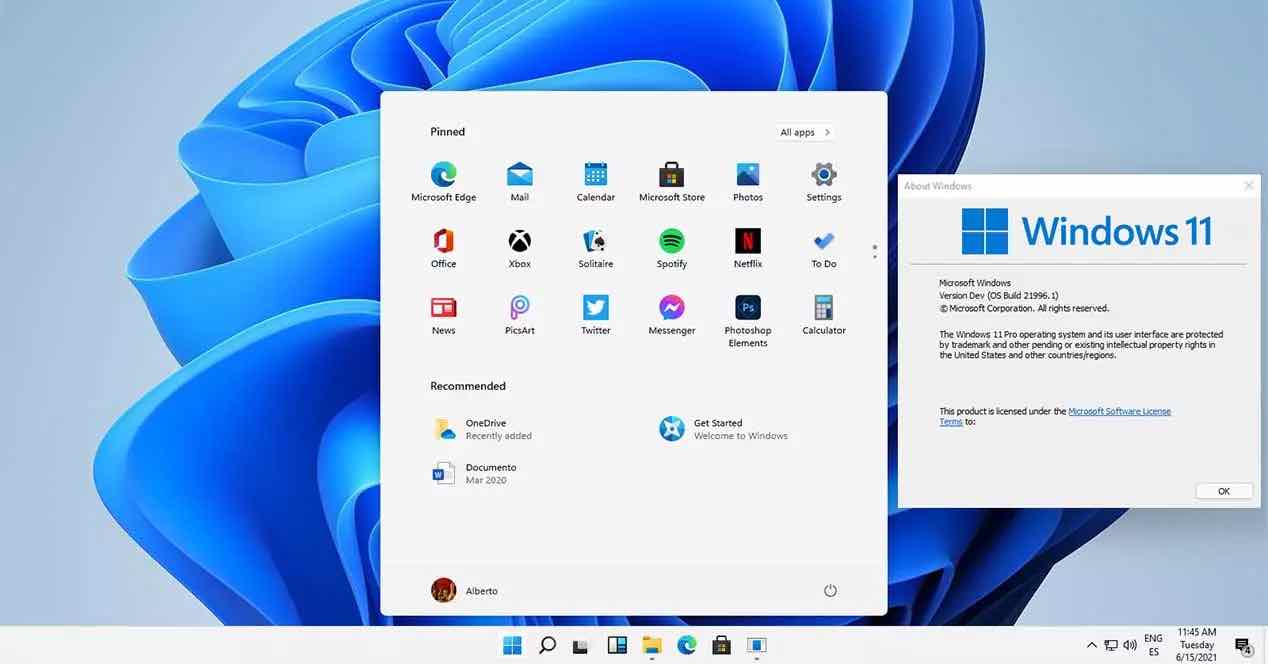Image resolution: width=1268 pixels, height=664 pixels.
Task: Launch Photoshop Elements
Action: (x=748, y=320)
